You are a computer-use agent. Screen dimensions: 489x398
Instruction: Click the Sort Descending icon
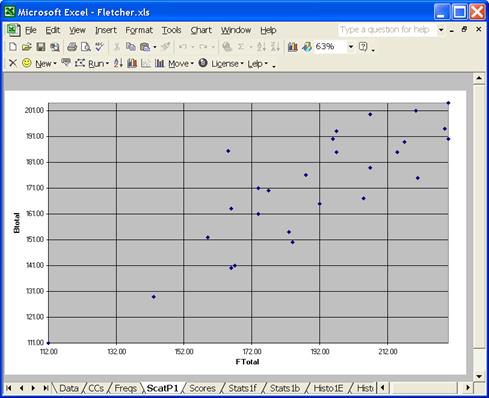[x=275, y=47]
